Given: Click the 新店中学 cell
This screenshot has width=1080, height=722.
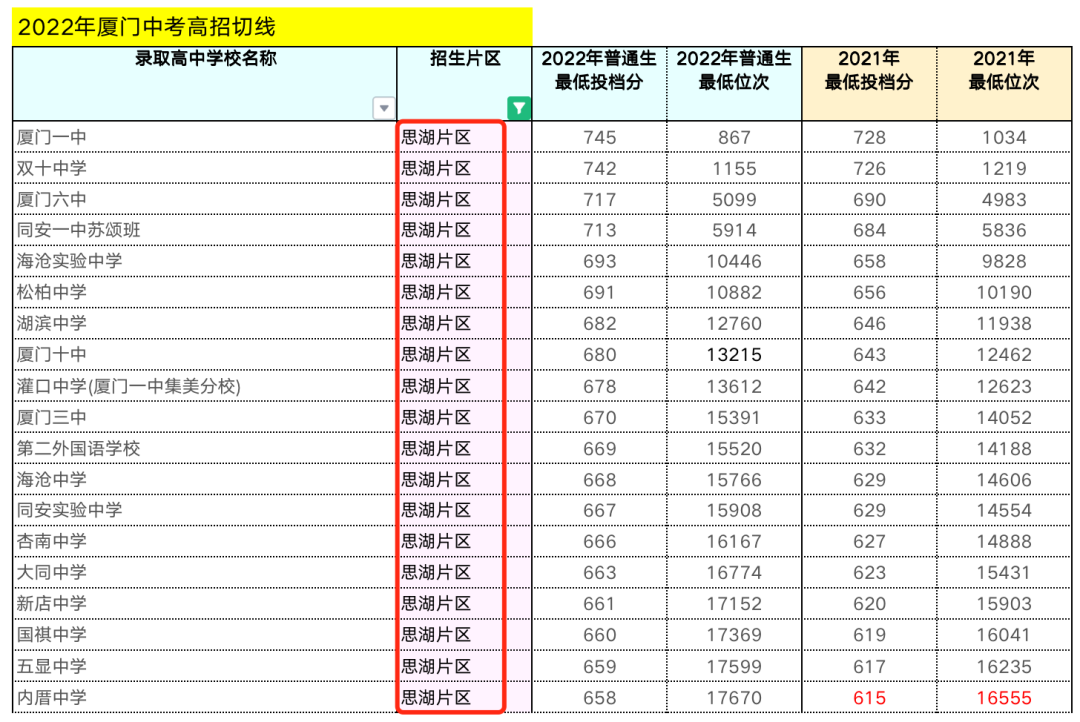Looking at the screenshot, I should (205, 604).
